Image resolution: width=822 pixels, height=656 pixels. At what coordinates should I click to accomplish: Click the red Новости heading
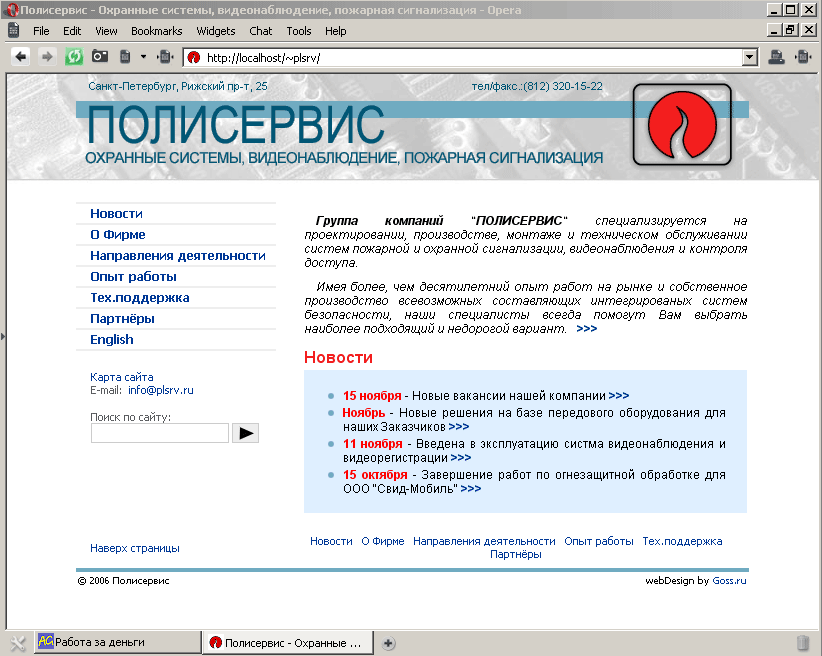tap(338, 357)
